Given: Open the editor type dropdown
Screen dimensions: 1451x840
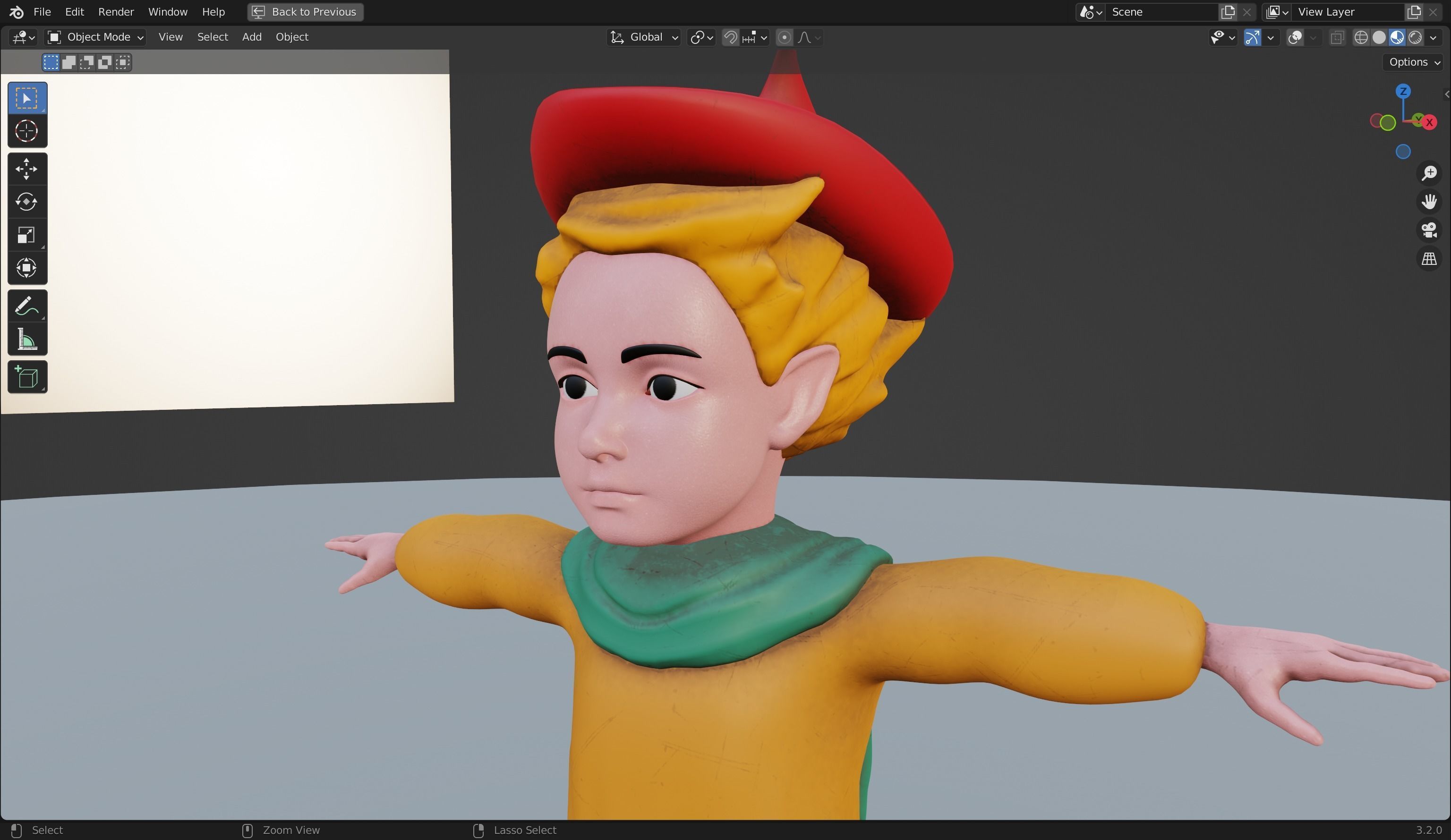Looking at the screenshot, I should point(24,37).
